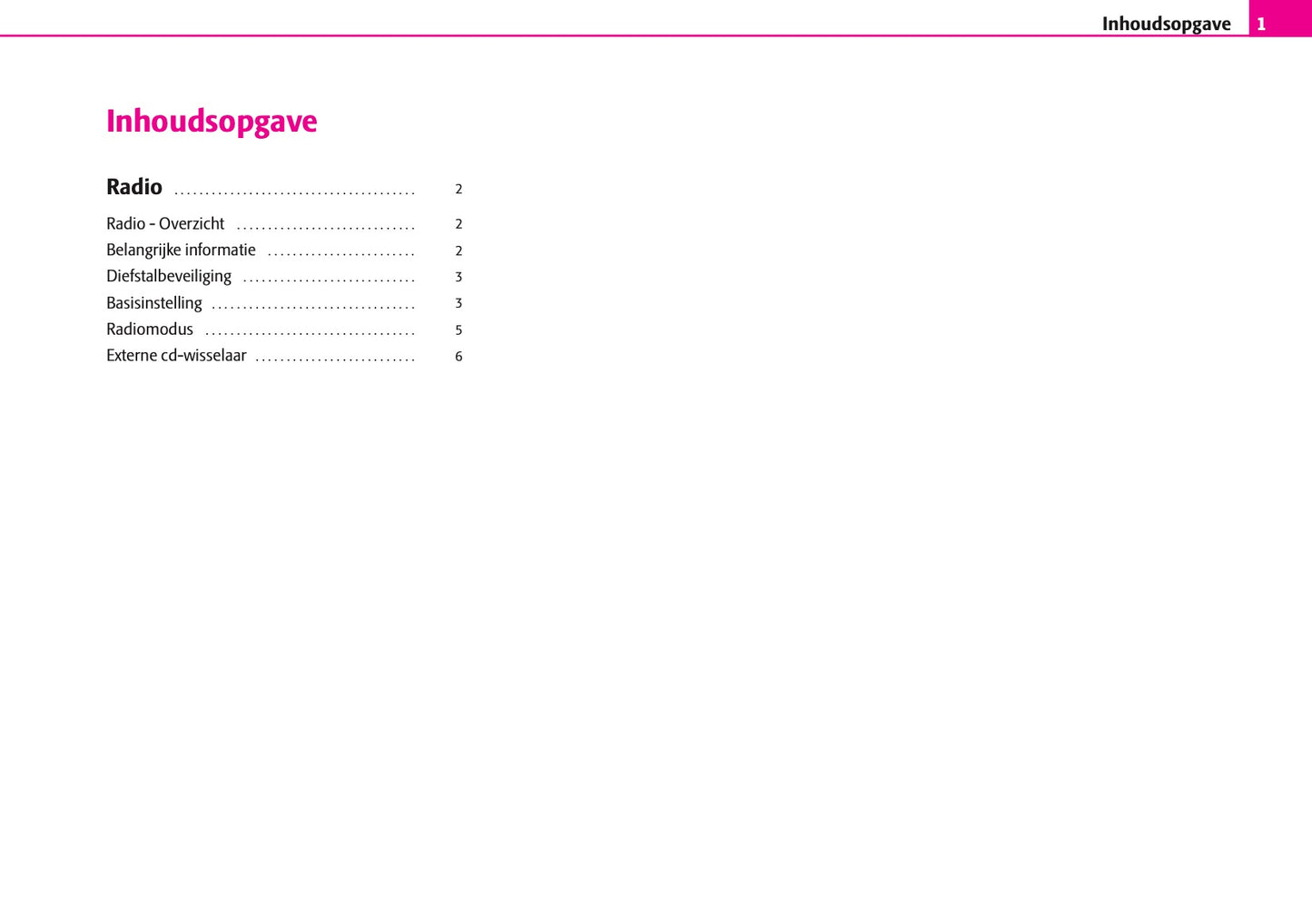Screen dimensions: 1312x924
Task: Click page number 2 beside bold Radio heading
Action: pyautogui.click(x=459, y=190)
